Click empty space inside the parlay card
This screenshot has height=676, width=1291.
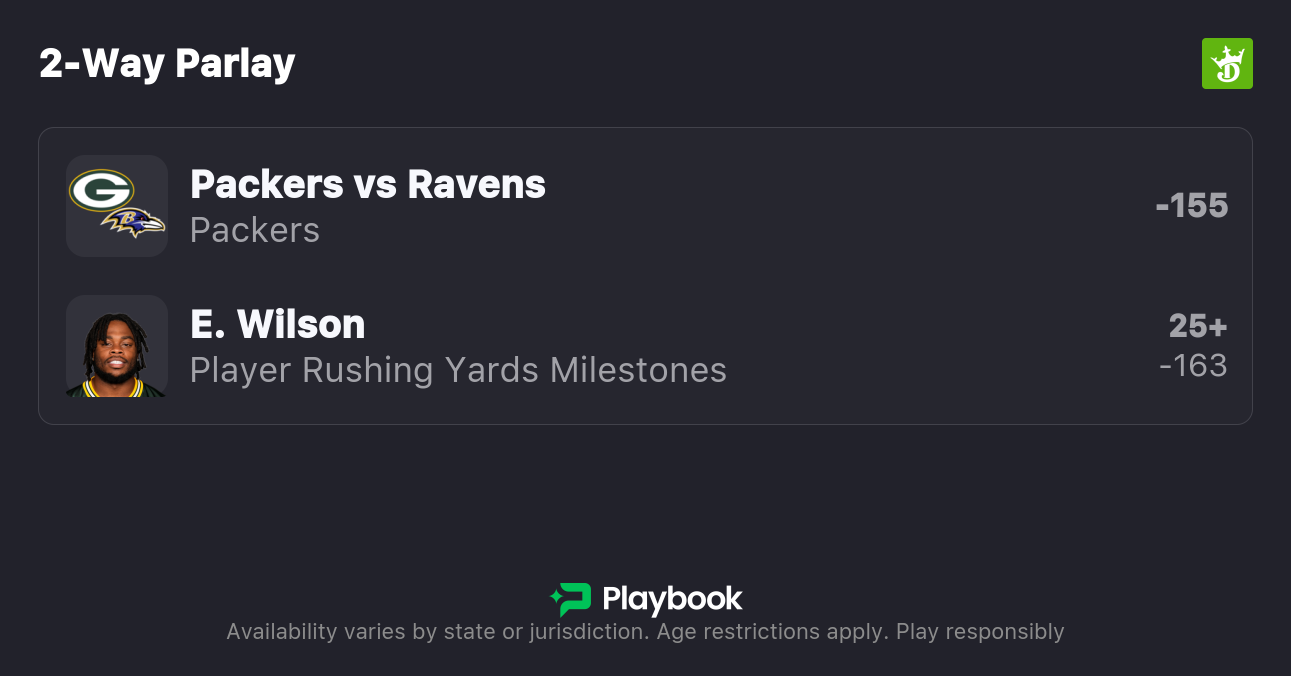tap(850, 275)
